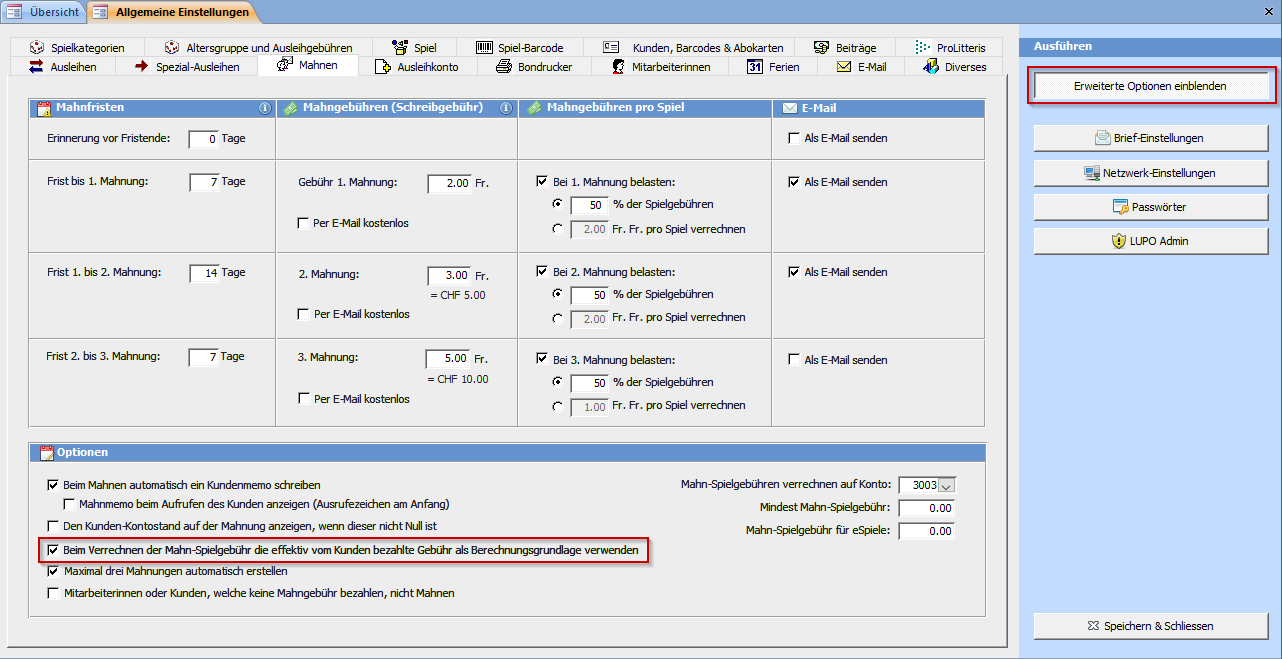
Task: Select 'Fr. pro Spiel verrechnen' radio for 3. Mahnung
Action: pos(557,406)
